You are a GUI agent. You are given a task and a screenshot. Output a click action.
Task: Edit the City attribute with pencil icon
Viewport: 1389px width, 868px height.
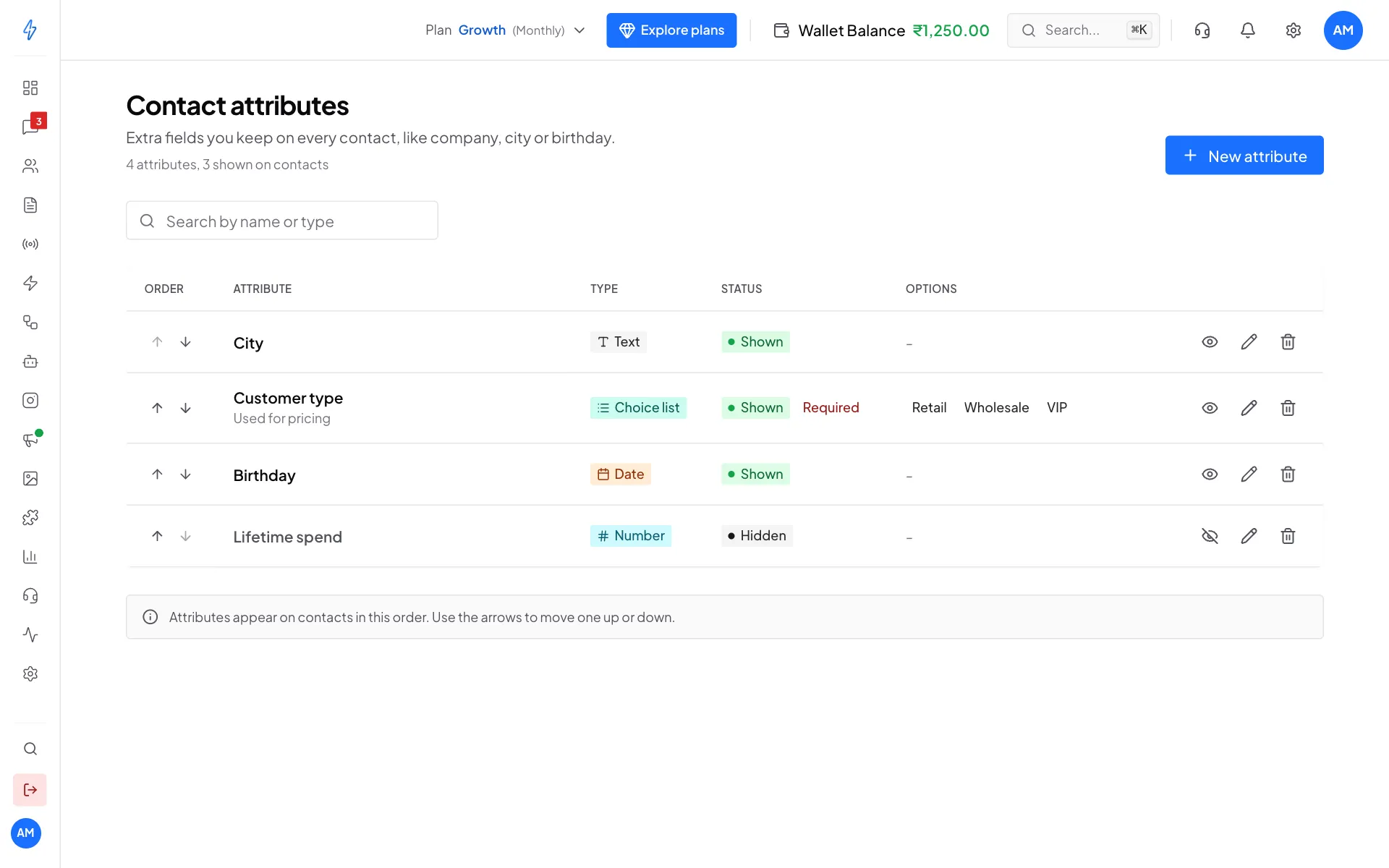click(1249, 342)
